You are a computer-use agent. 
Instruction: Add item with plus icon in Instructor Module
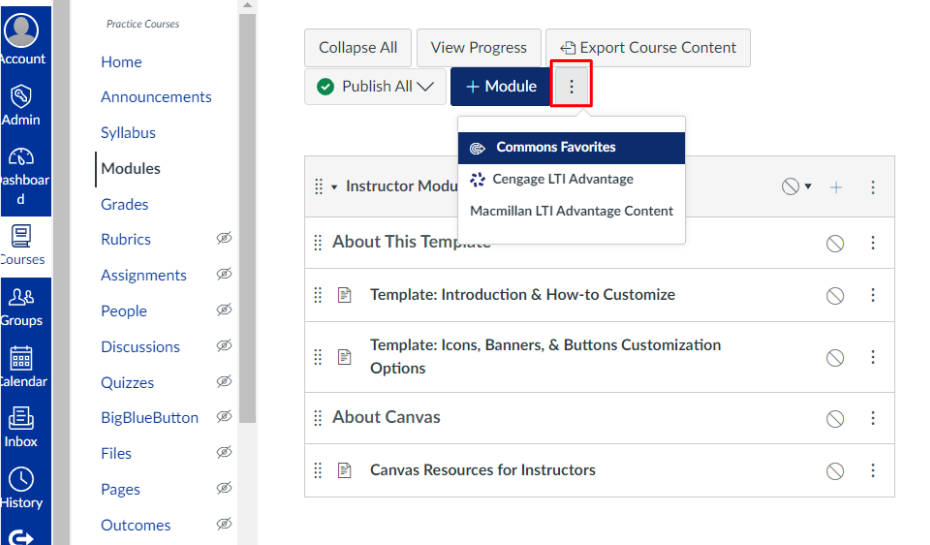pos(836,187)
